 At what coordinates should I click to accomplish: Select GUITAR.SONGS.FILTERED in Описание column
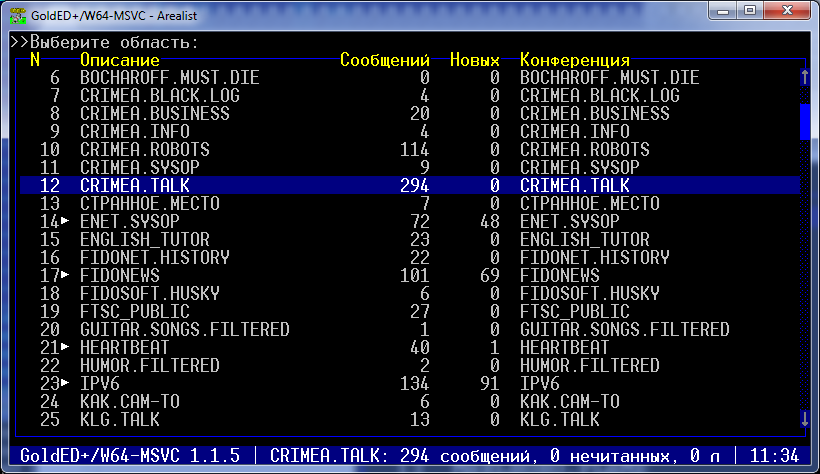tap(185, 329)
